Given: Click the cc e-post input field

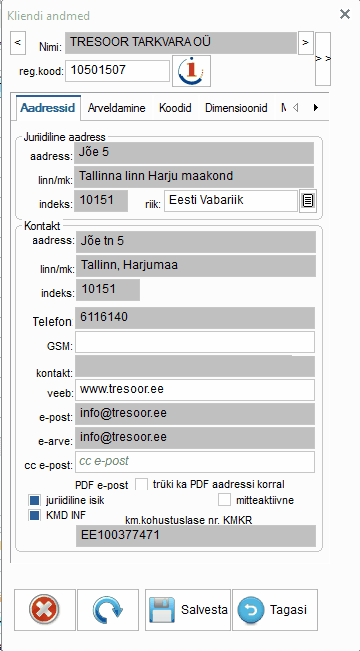Looking at the screenshot, I should pyautogui.click(x=195, y=462).
